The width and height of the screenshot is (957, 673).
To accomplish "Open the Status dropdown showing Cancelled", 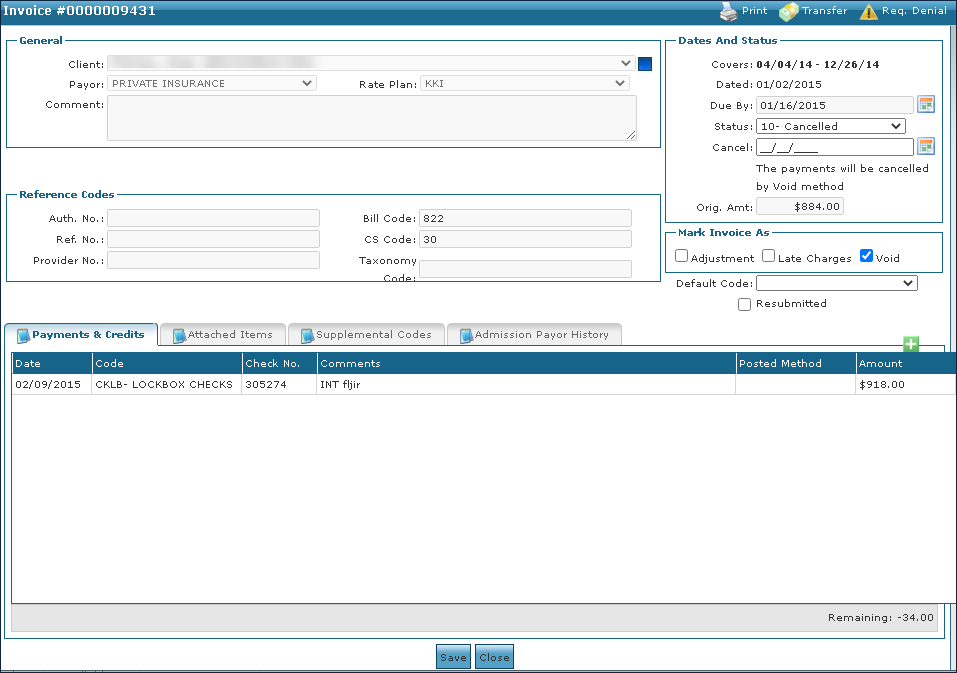I will pyautogui.click(x=831, y=126).
